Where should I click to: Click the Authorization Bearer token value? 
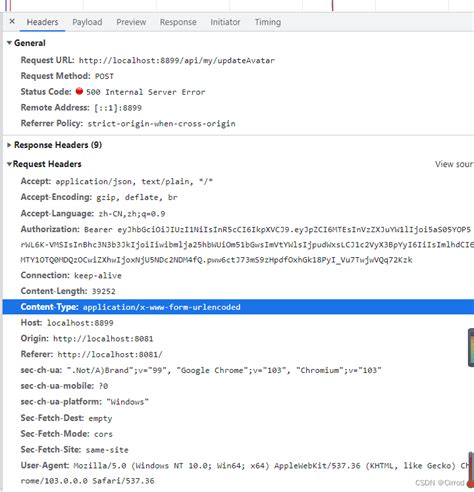point(247,245)
